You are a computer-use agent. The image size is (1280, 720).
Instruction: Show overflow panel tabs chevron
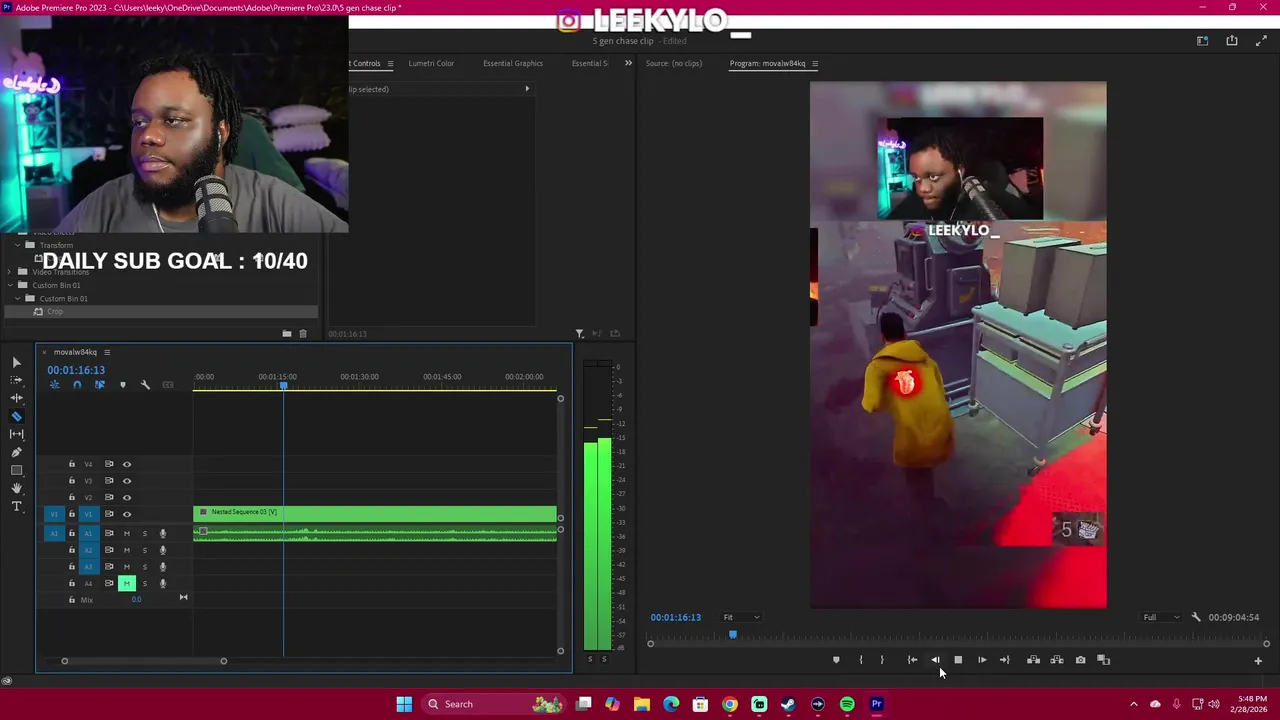[628, 63]
